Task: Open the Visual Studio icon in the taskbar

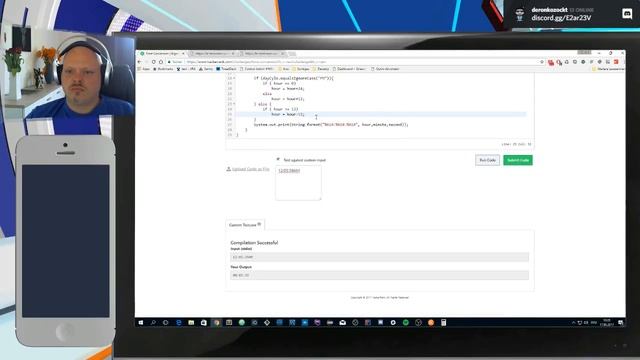Action: pos(317,322)
